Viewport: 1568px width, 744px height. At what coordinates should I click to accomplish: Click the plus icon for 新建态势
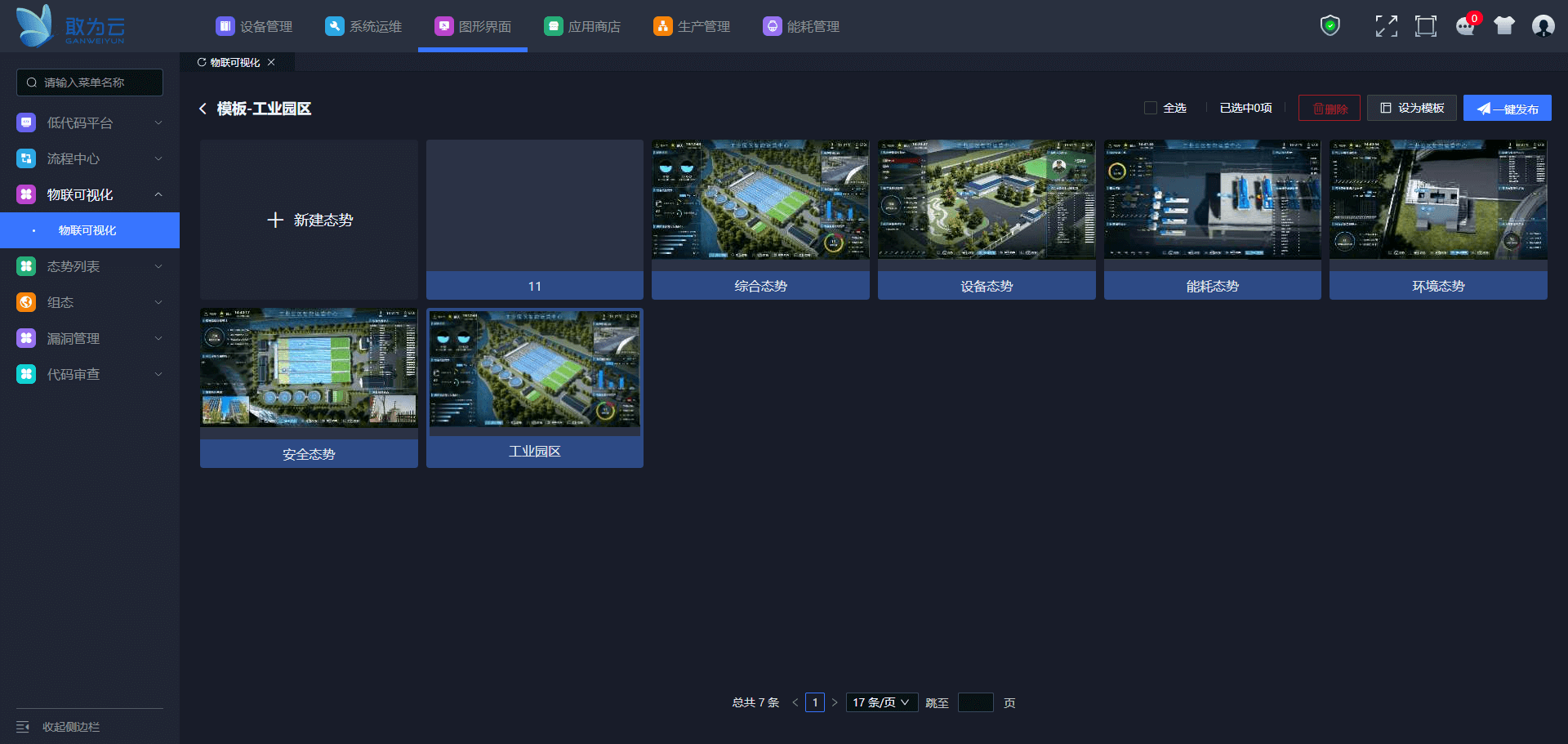[x=275, y=220]
